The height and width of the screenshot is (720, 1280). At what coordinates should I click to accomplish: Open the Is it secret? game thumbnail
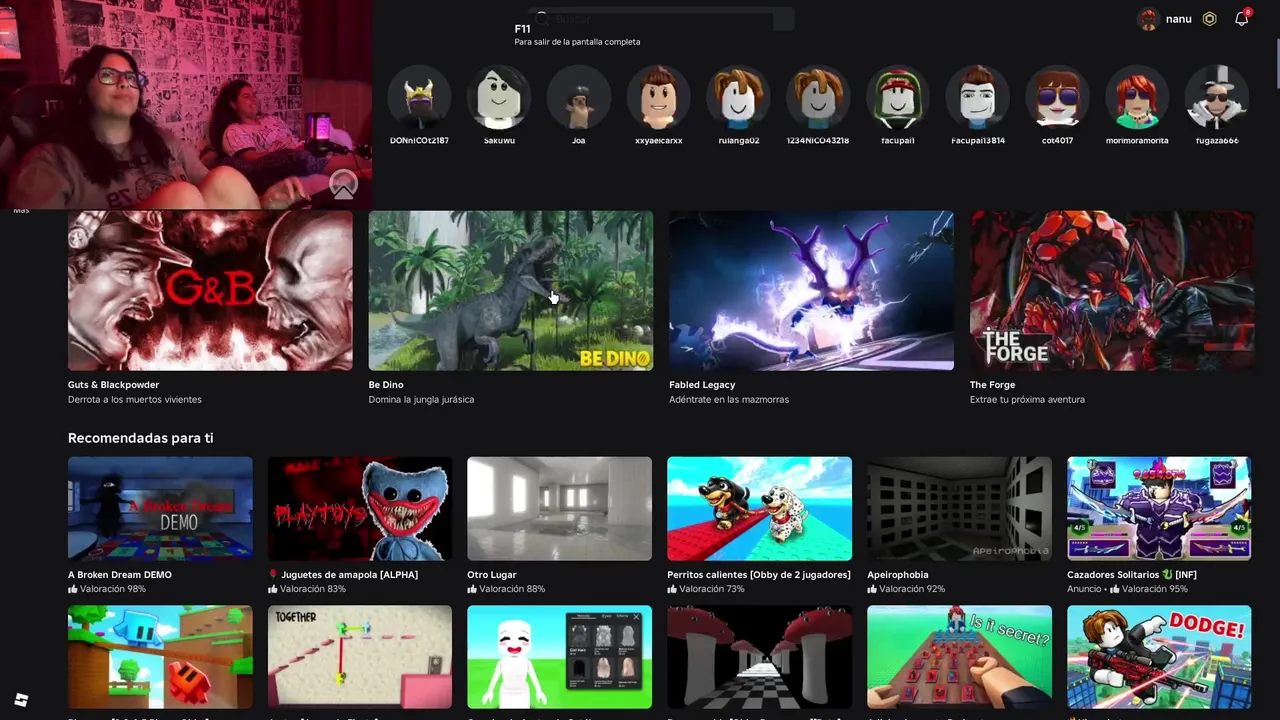pyautogui.click(x=959, y=656)
